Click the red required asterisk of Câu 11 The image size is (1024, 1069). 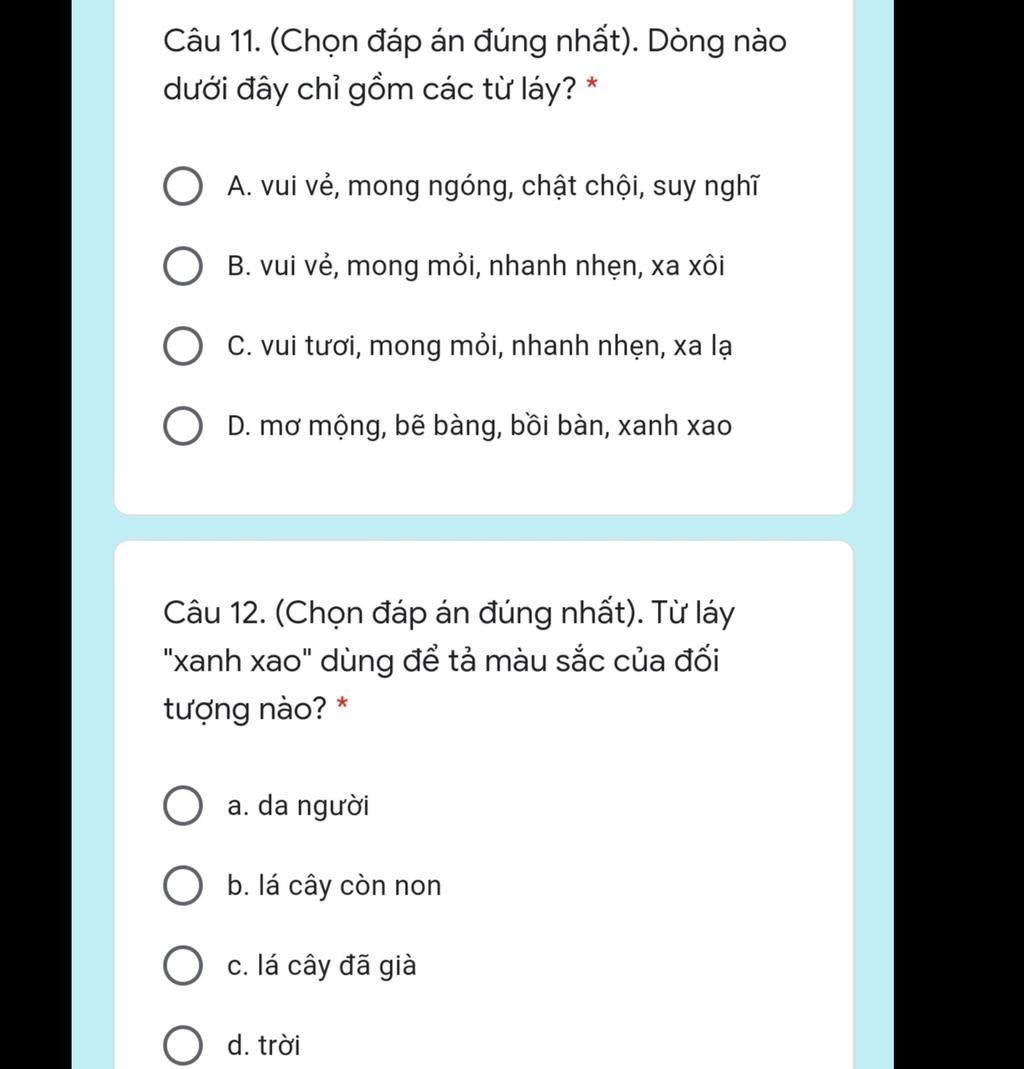coord(592,86)
